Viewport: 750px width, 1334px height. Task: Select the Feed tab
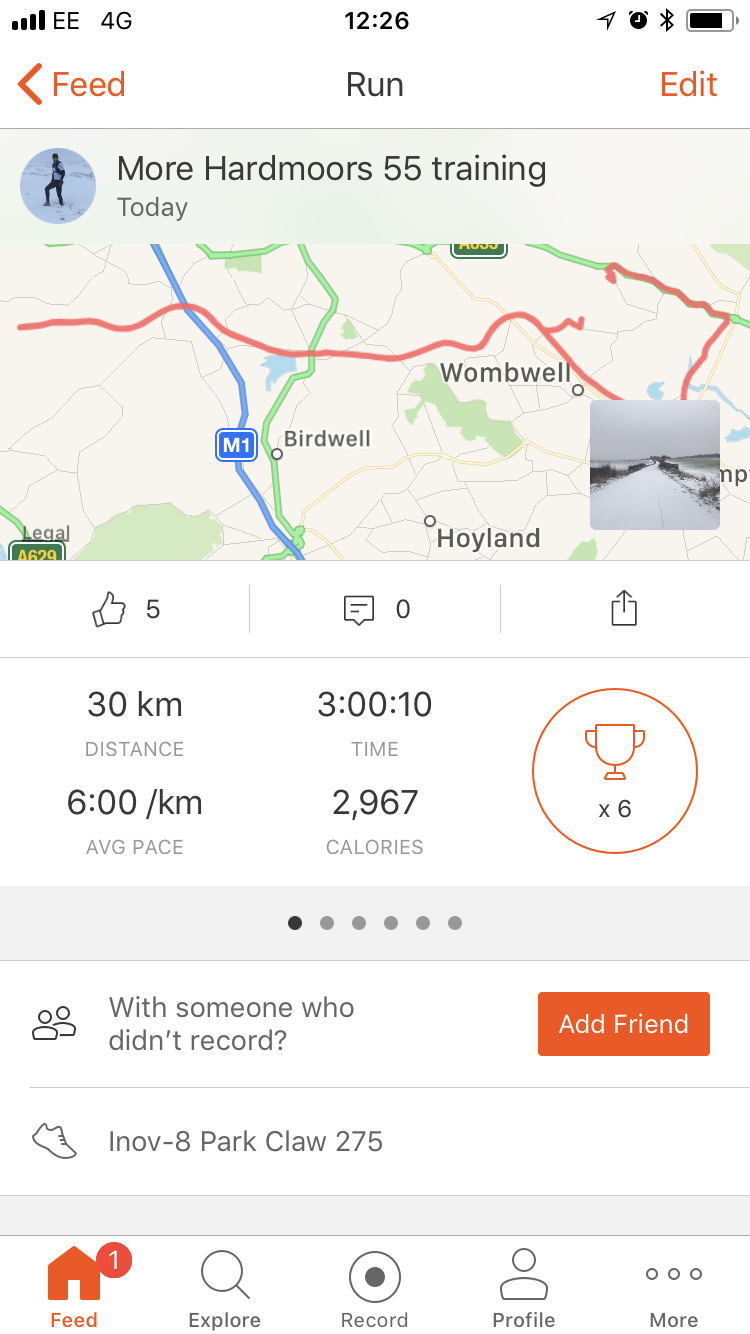tap(74, 1288)
